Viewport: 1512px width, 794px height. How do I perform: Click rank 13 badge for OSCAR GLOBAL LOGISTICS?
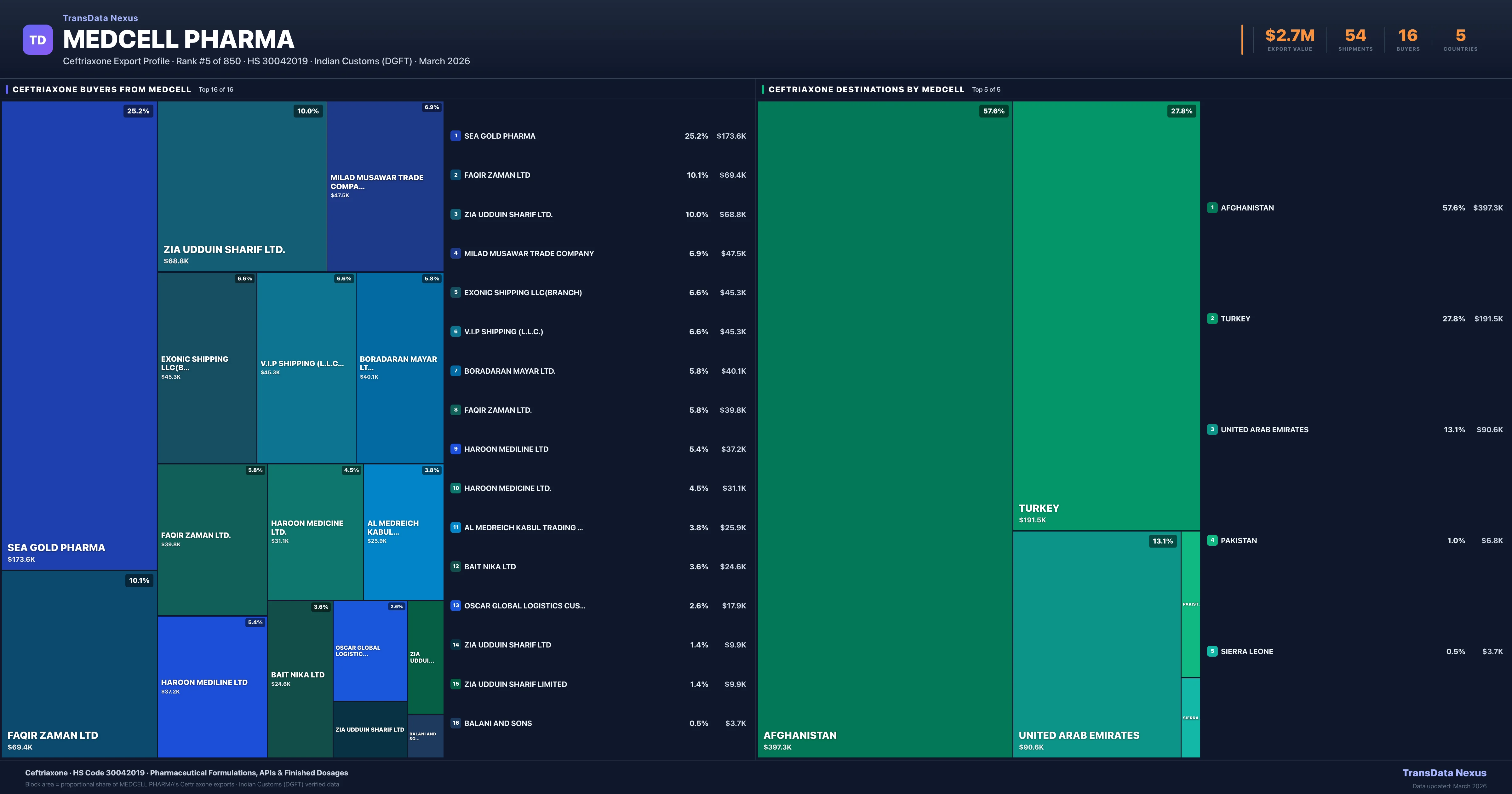click(x=455, y=606)
